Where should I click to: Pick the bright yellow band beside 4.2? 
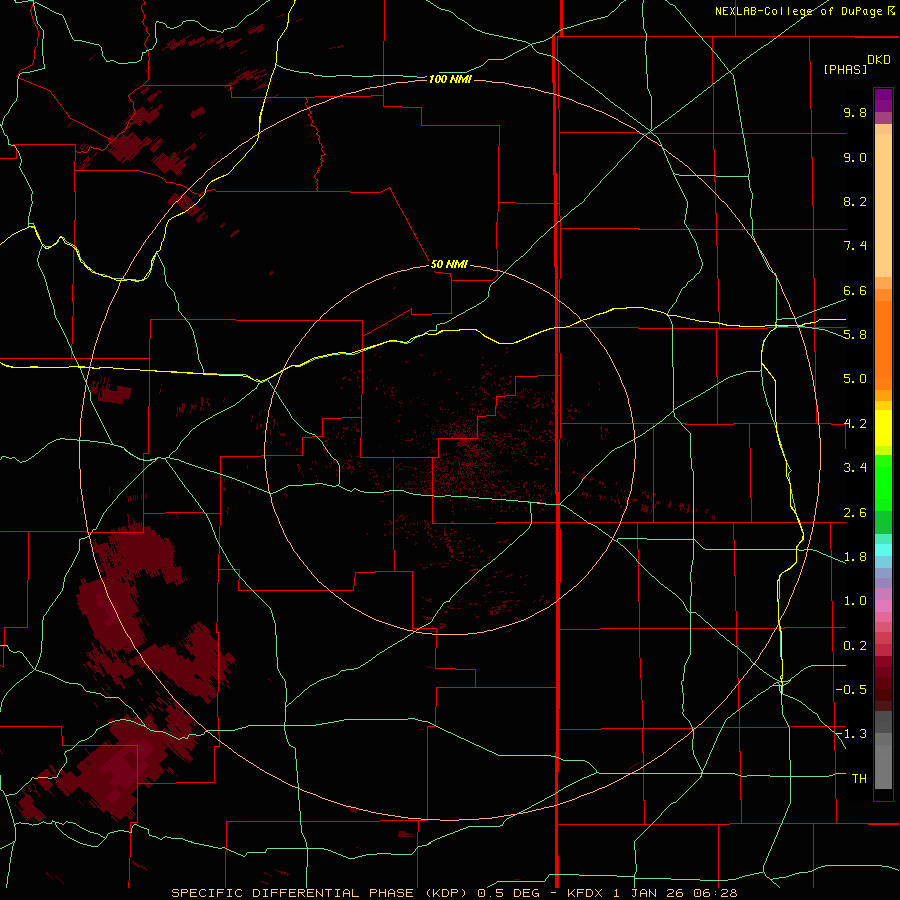[883, 428]
